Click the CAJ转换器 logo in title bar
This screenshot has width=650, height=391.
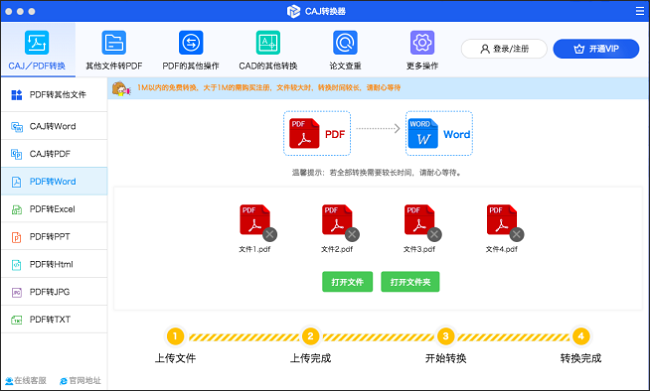point(293,11)
